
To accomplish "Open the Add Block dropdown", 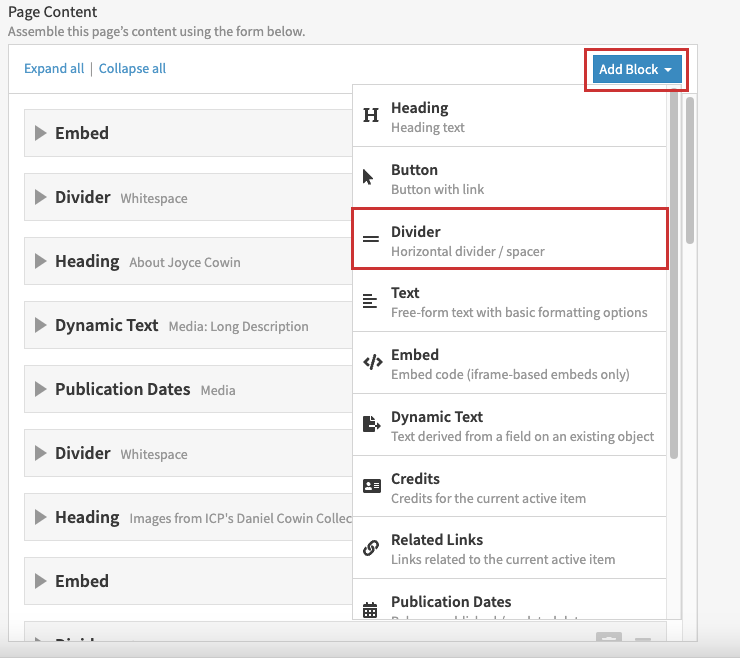I will coord(635,69).
